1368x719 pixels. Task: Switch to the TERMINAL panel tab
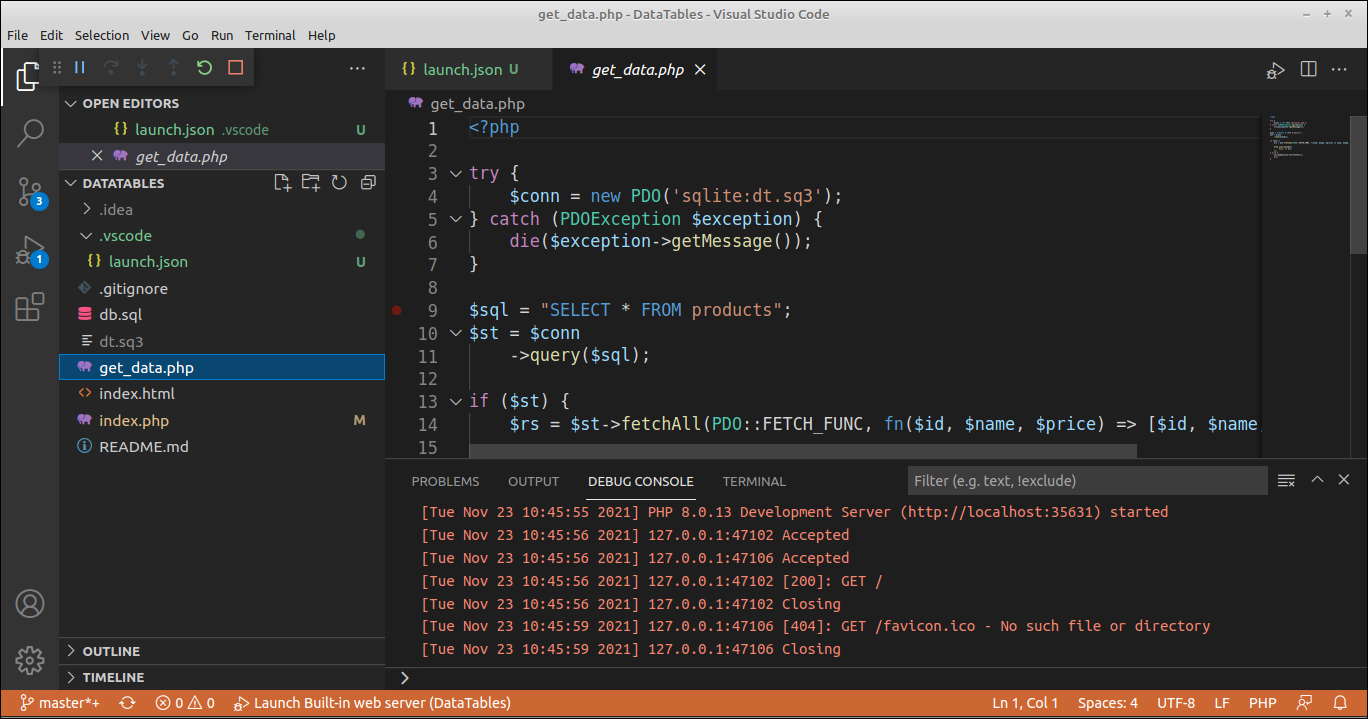[x=754, y=481]
